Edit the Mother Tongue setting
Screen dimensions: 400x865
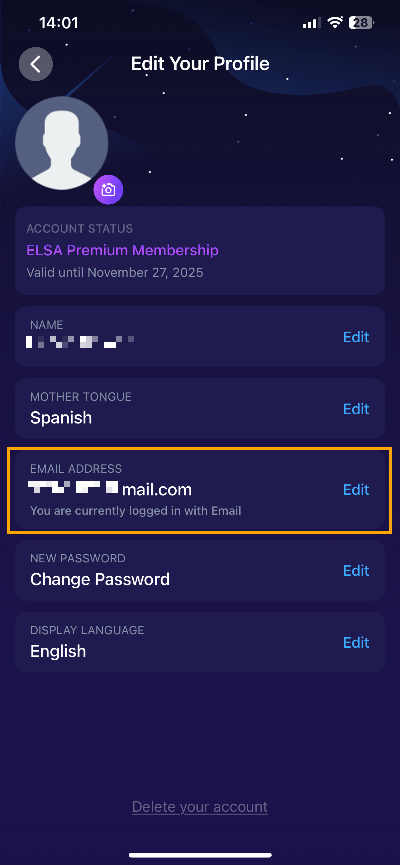tap(356, 409)
